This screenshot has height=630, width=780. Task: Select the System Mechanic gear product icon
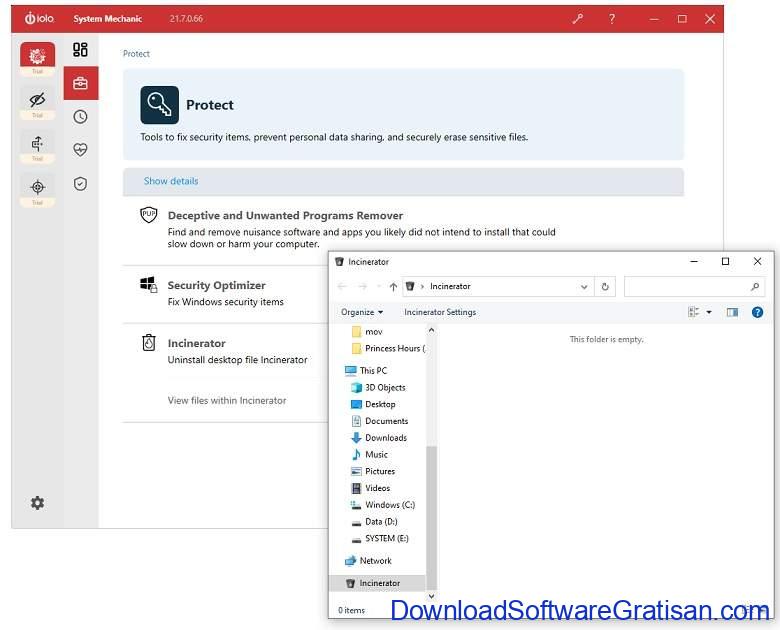pyautogui.click(x=37, y=55)
